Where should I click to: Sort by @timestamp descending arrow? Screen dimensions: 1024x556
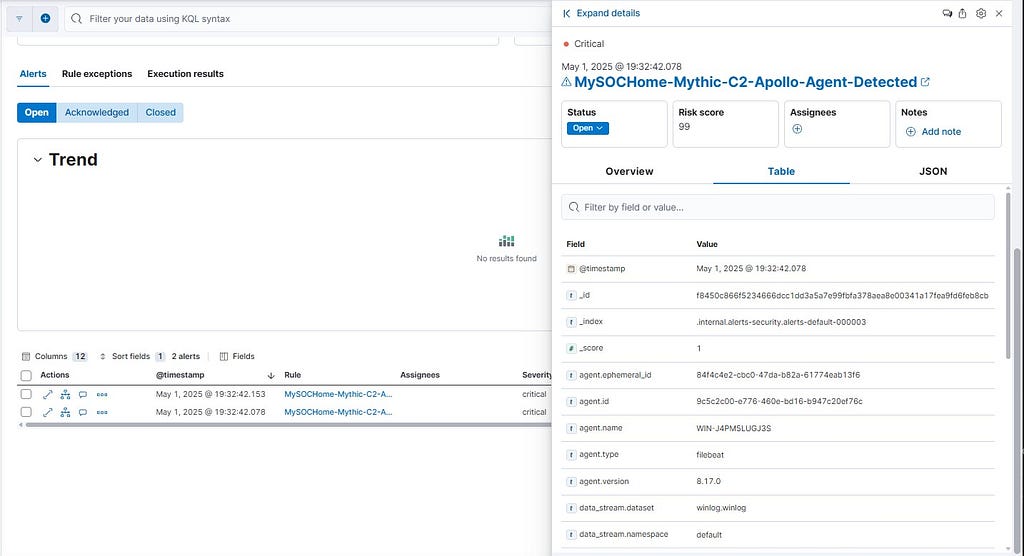(x=271, y=376)
